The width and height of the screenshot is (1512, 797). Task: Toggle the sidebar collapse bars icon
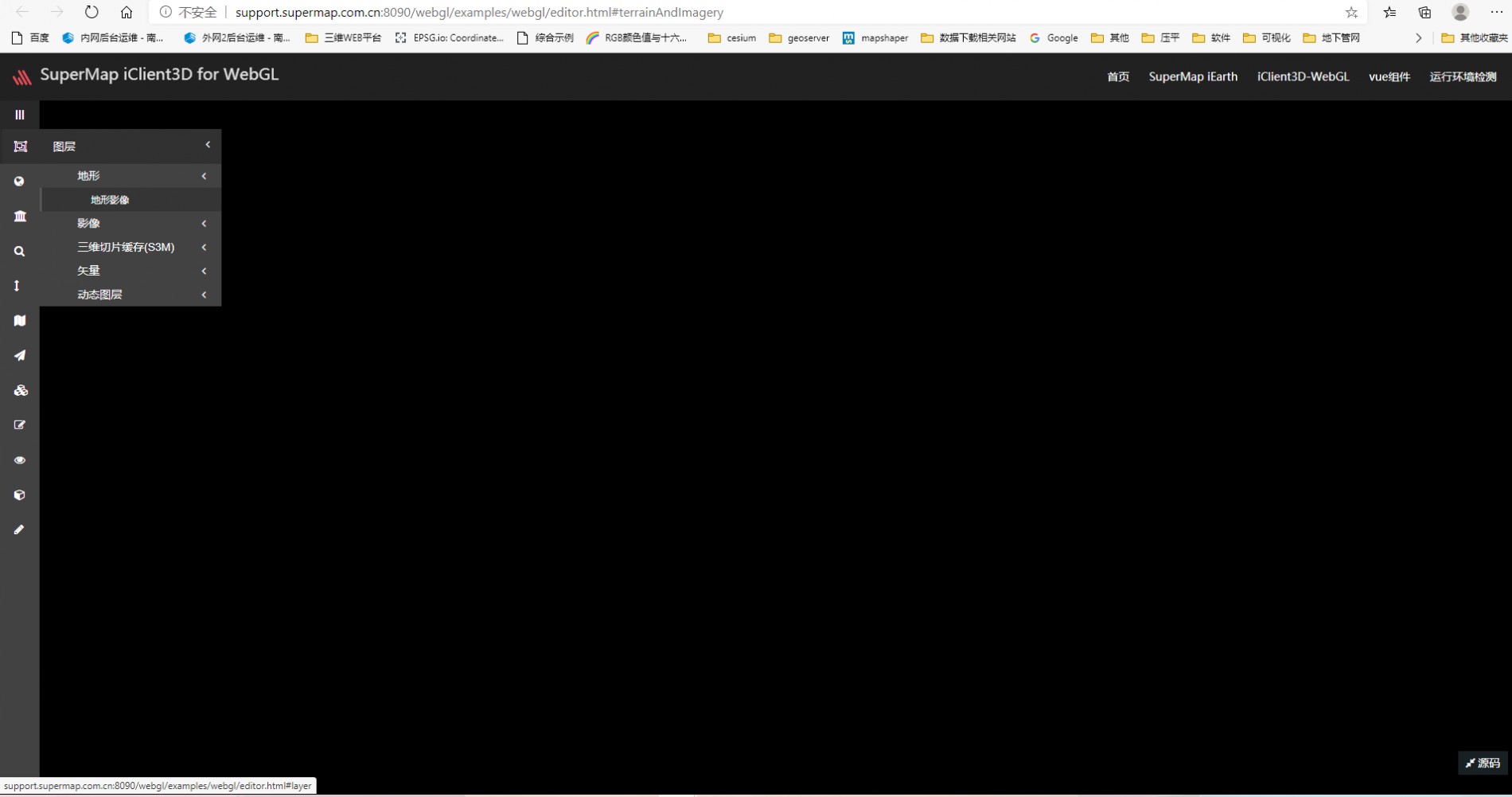pyautogui.click(x=20, y=115)
